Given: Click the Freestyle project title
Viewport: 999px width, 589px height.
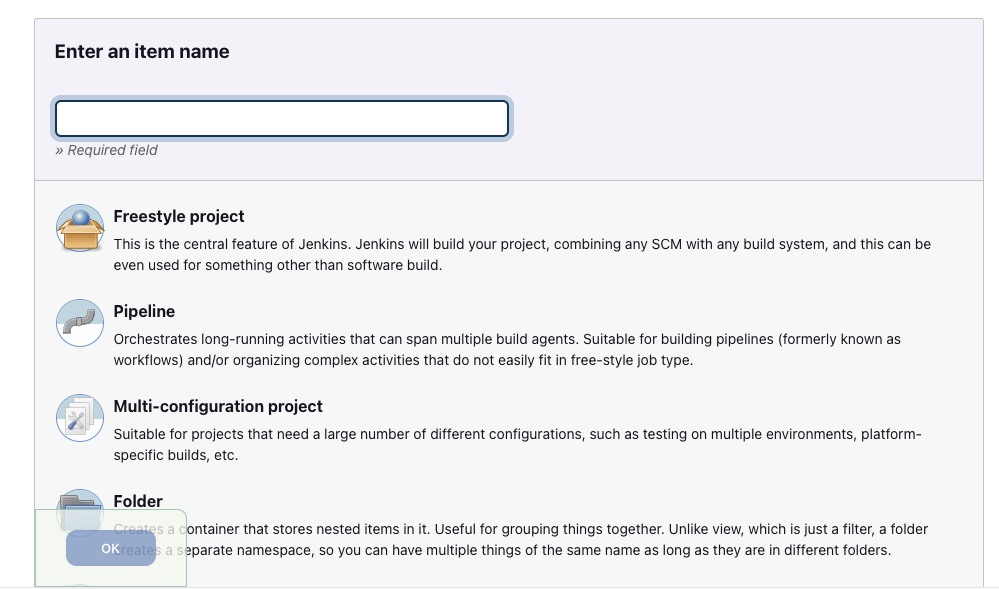Looking at the screenshot, I should [179, 216].
